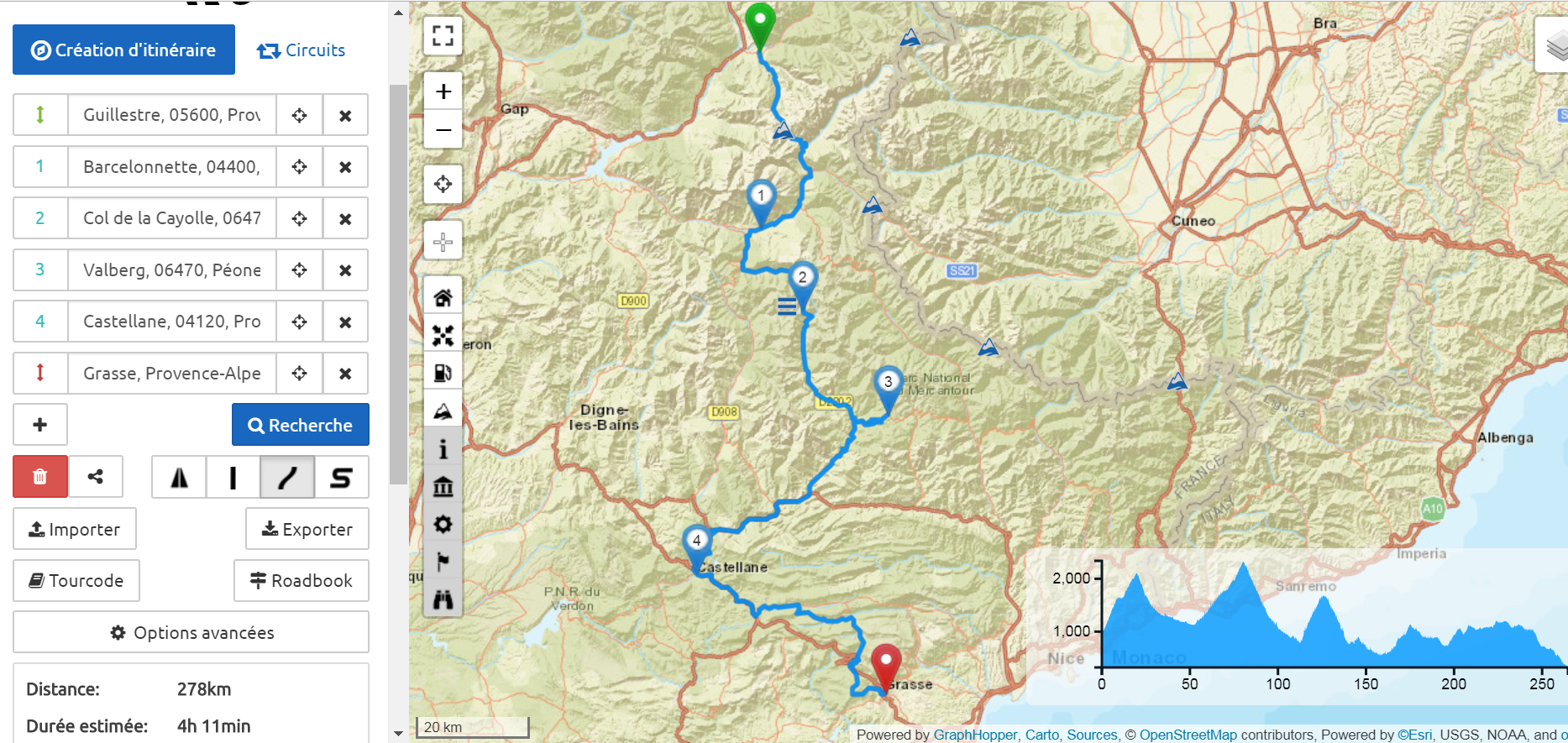Open the map layers selector

click(1554, 45)
